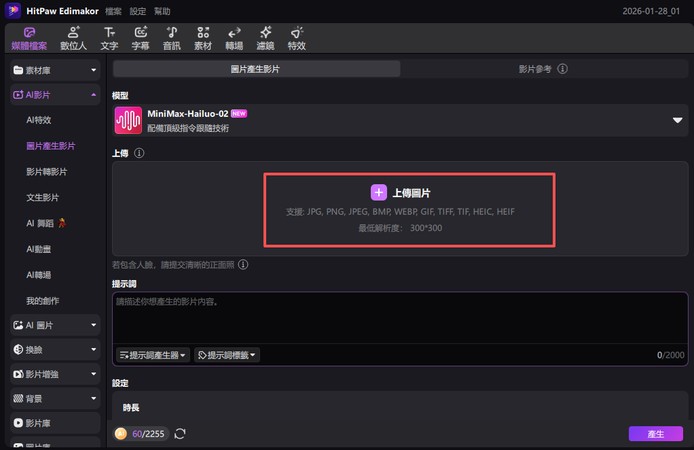Viewport: 694px width, 450px height.
Task: Open the 素材 elements tool
Action: tap(203, 38)
